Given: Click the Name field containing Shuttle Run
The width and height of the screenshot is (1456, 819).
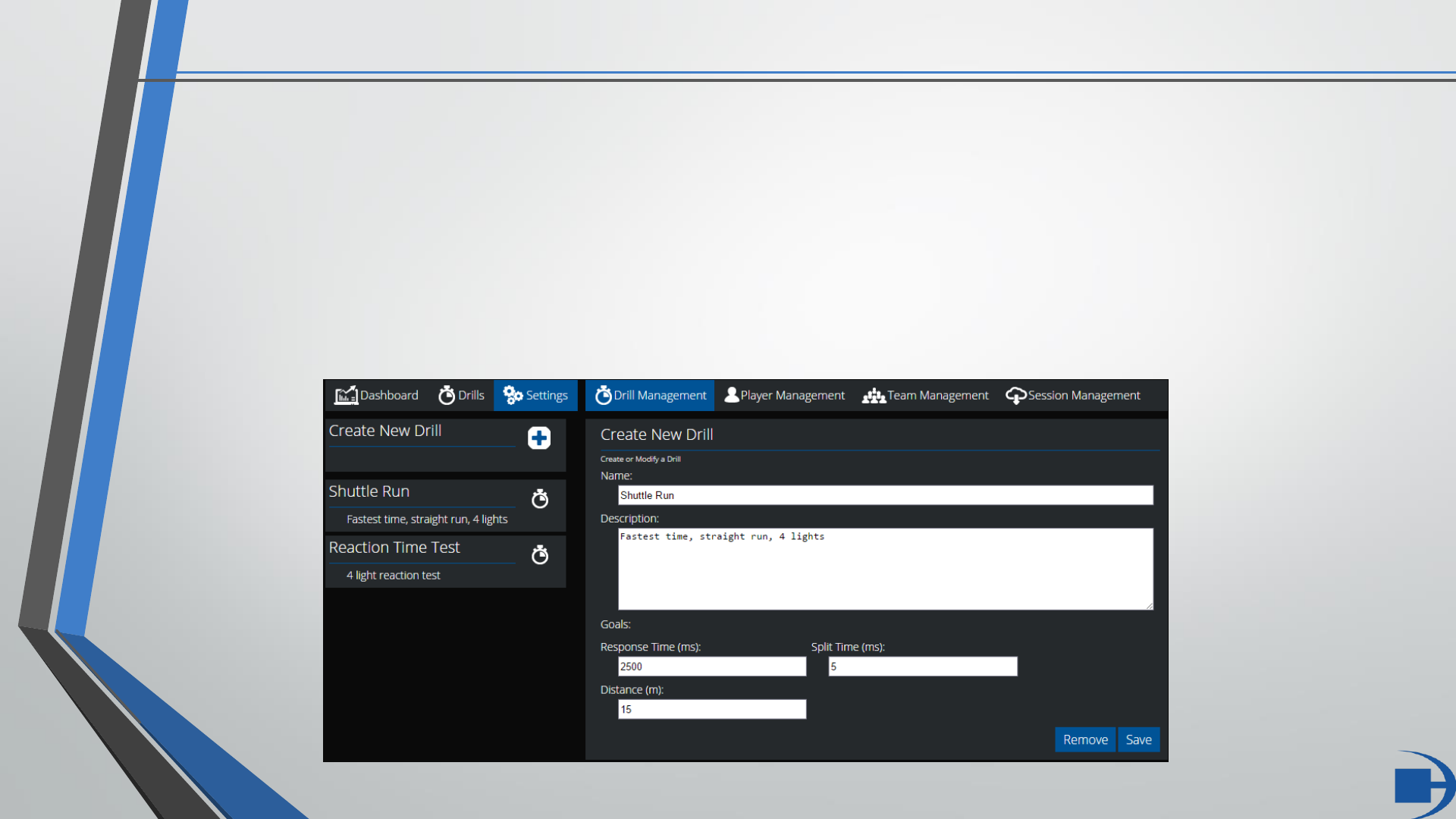Looking at the screenshot, I should pos(885,495).
